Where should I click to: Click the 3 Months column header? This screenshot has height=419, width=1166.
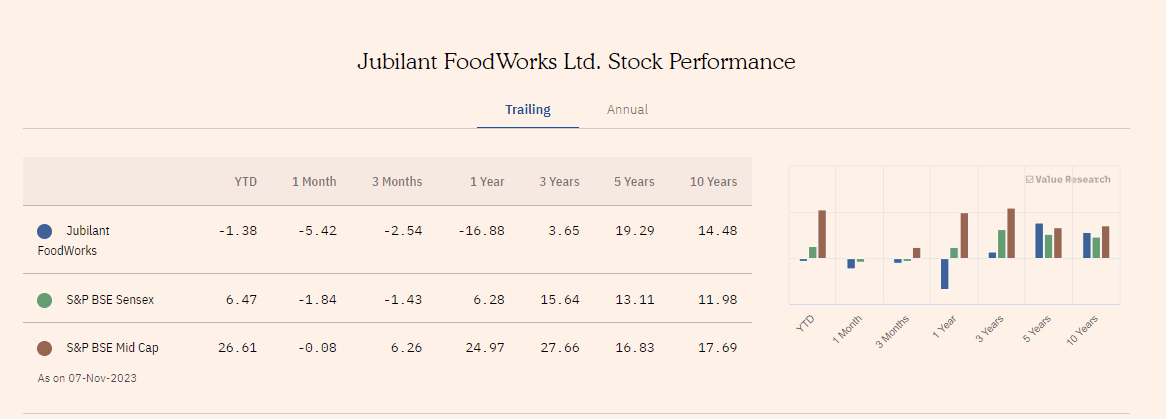[397, 182]
